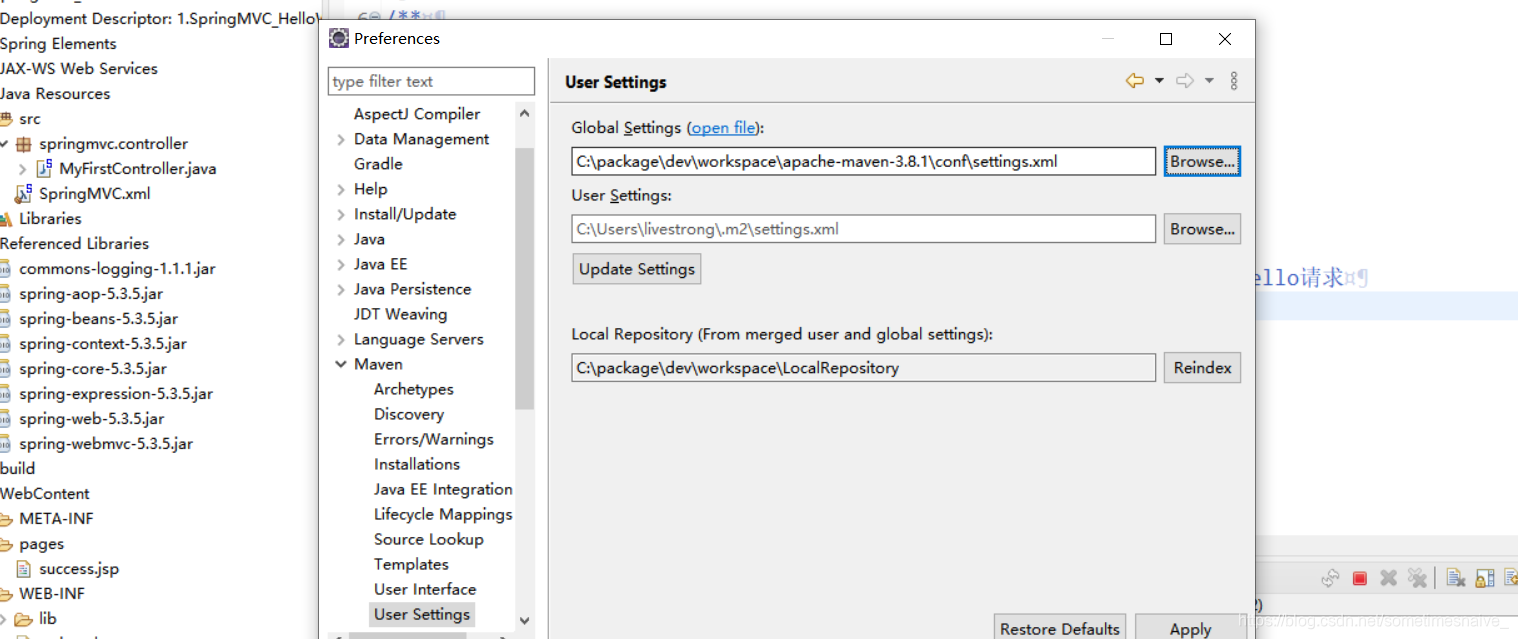Viewport: 1518px width, 639px height.
Task: Click the Clear Console icon
Action: coord(1456,578)
